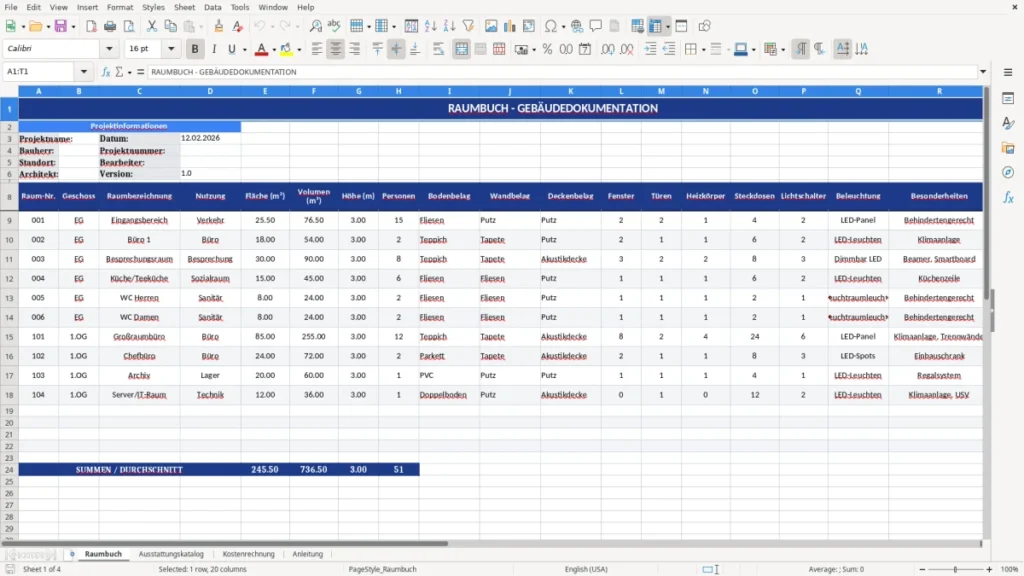Toggle Italic formatting button

coord(214,49)
